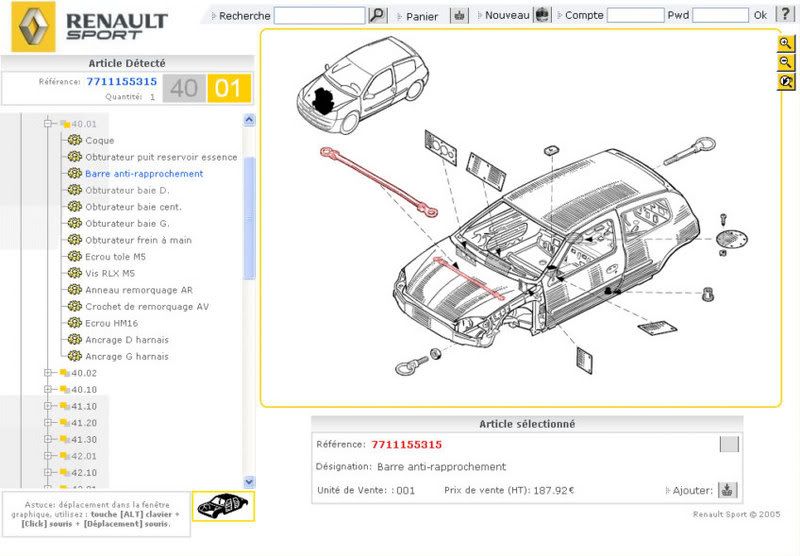Click the Panier label
The image size is (800, 556).
(422, 16)
